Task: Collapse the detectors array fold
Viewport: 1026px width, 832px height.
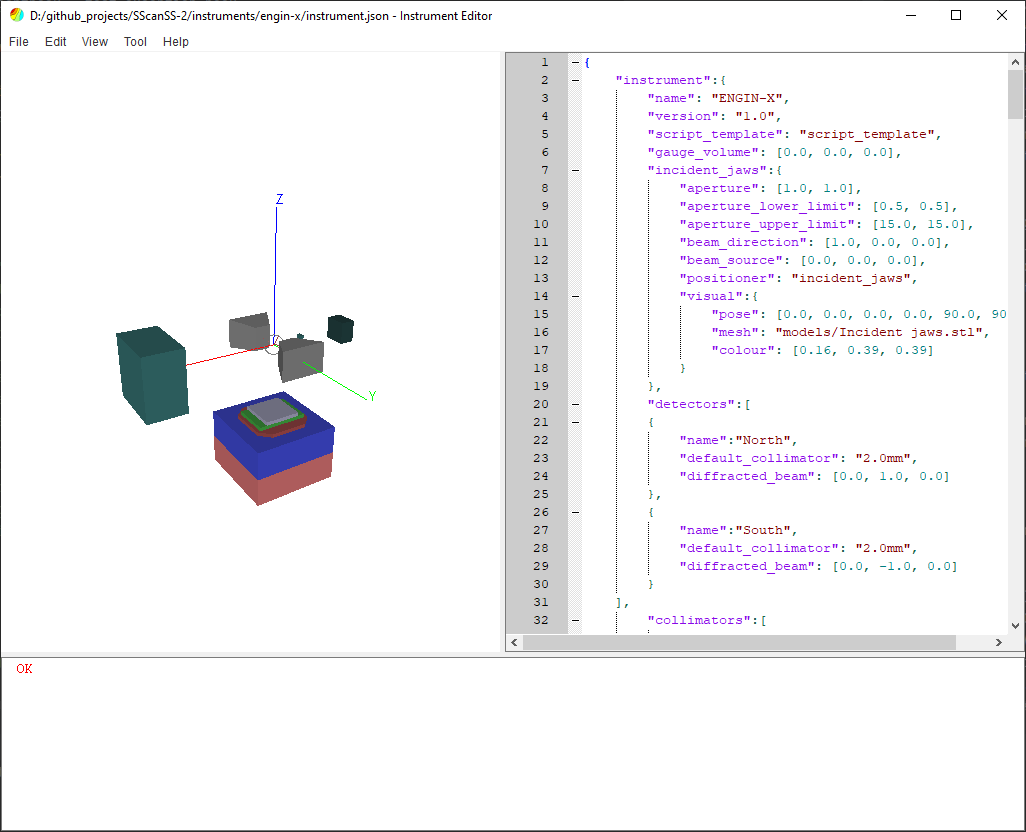Action: tap(573, 404)
